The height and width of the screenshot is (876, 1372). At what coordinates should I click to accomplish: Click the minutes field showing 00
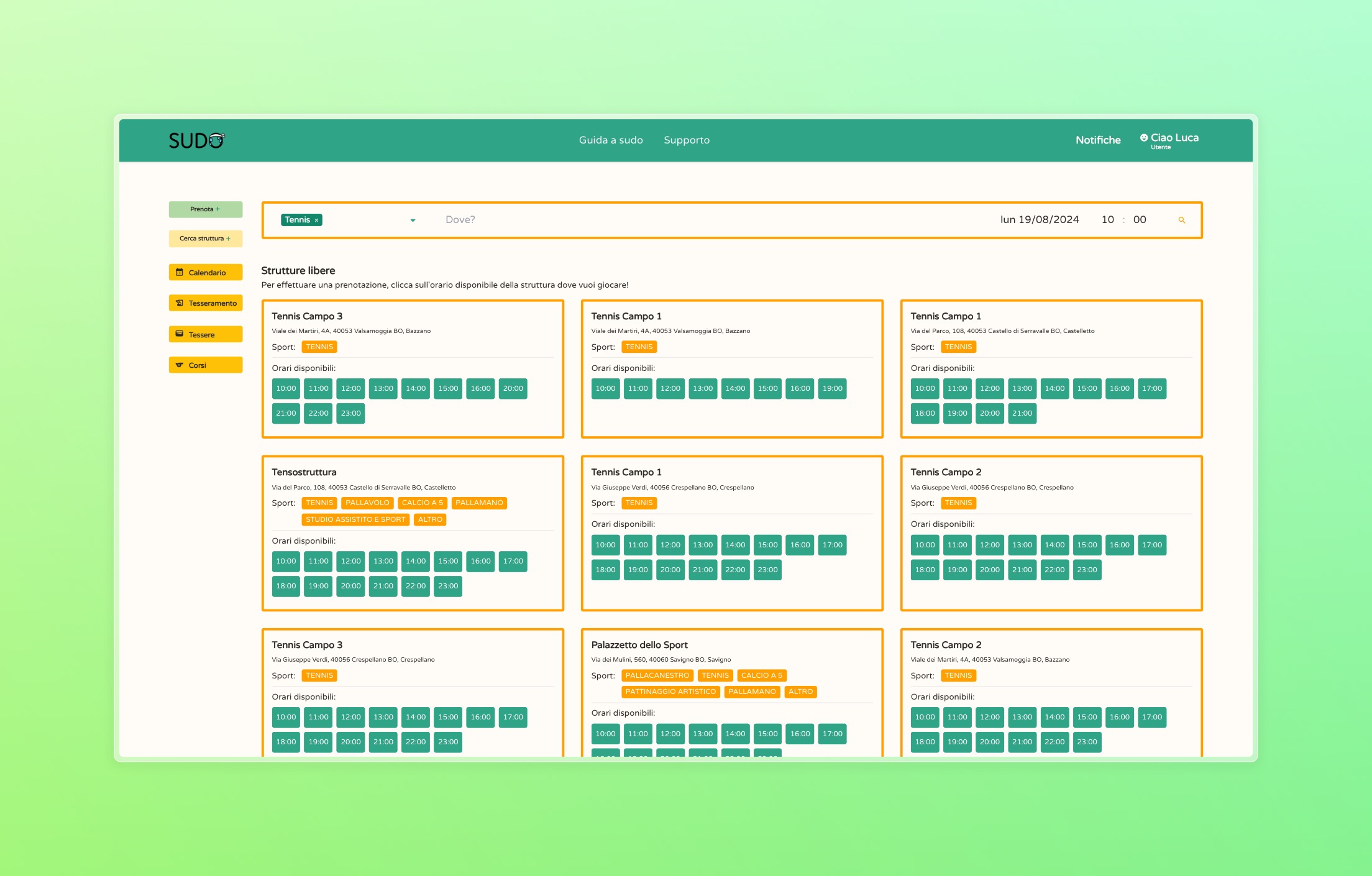pyautogui.click(x=1139, y=219)
